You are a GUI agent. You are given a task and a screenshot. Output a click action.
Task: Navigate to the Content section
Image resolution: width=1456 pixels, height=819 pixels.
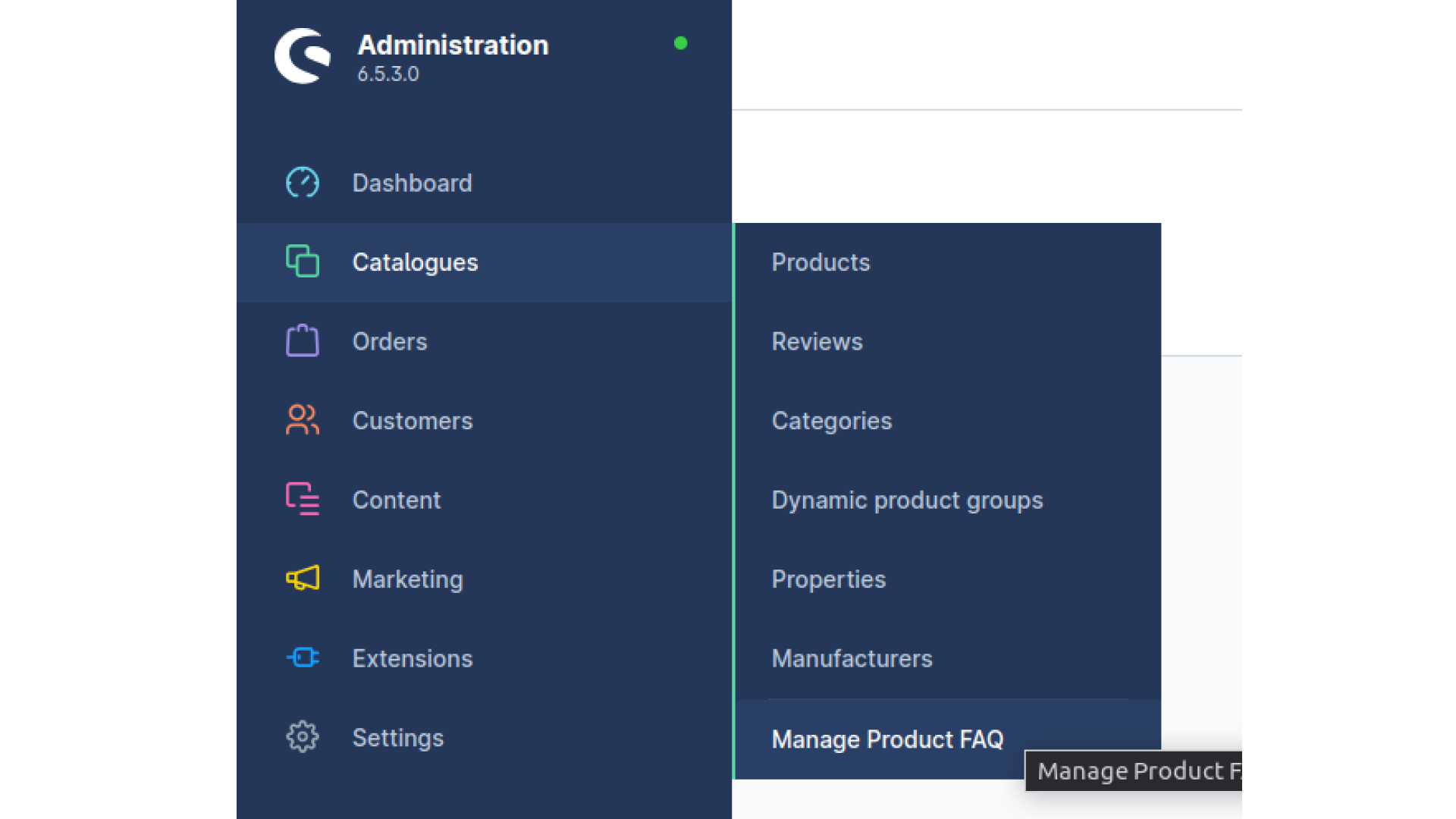coord(484,500)
